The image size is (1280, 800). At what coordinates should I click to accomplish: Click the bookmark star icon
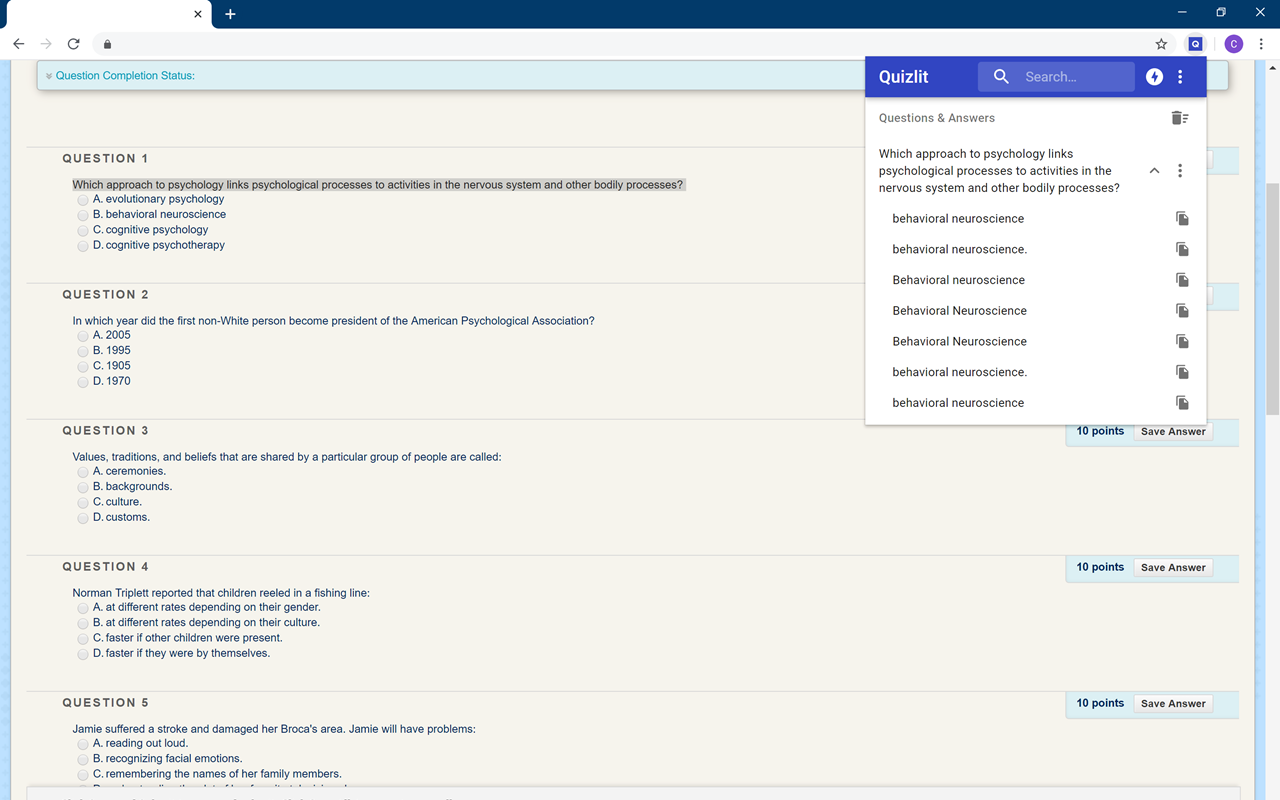[1161, 44]
